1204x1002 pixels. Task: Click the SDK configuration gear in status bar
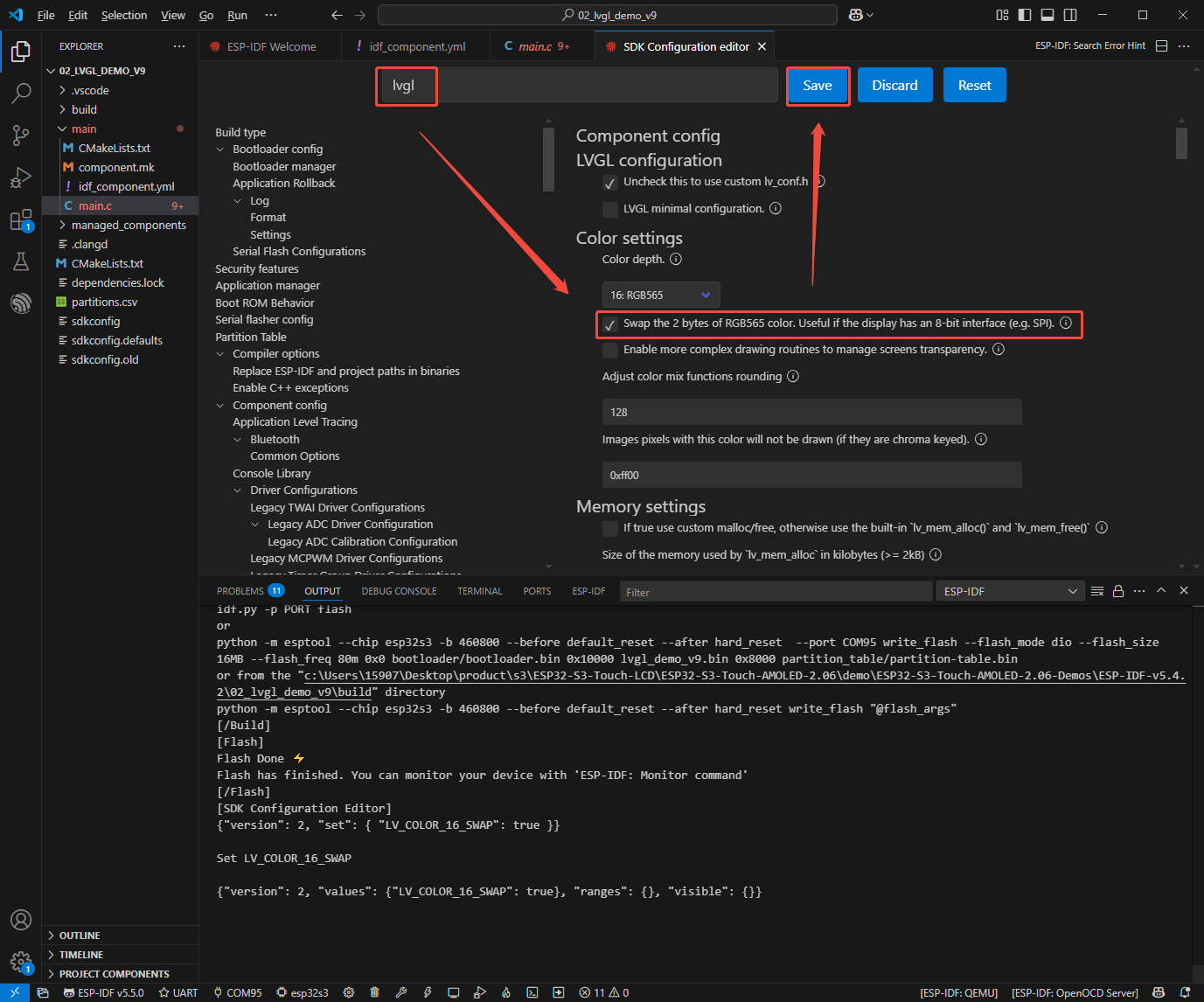pos(348,992)
